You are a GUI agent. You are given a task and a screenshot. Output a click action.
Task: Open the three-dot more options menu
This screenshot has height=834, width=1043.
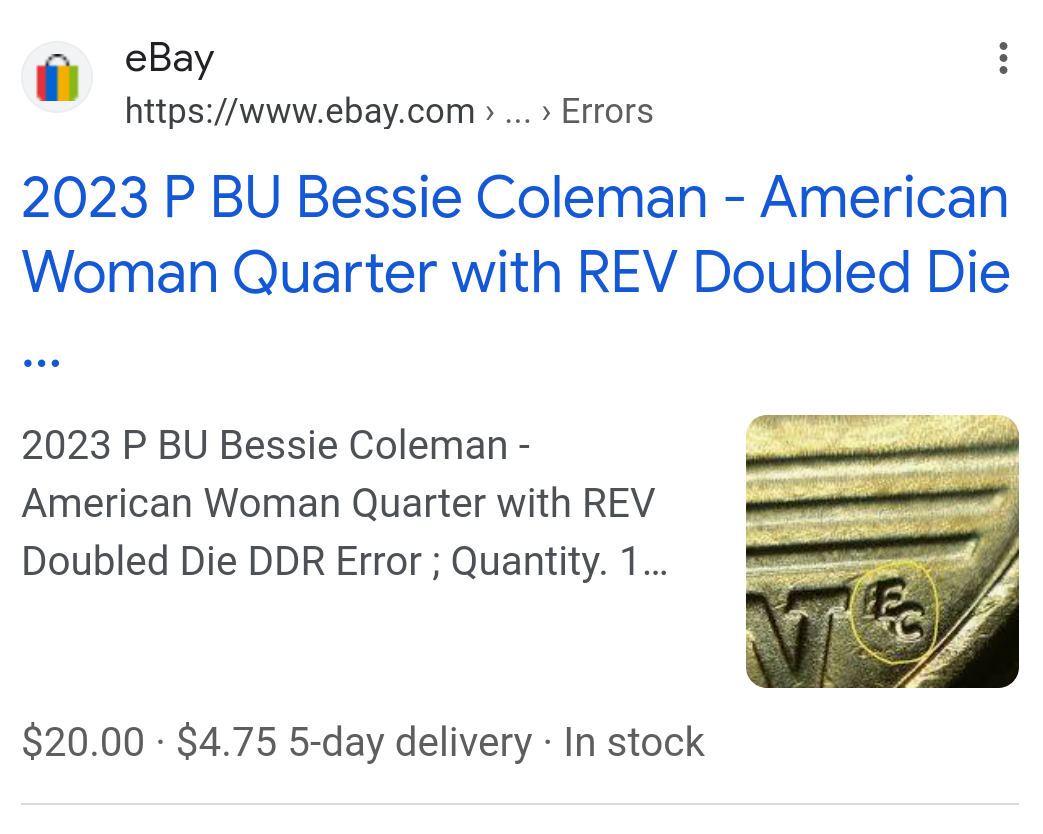1003,59
